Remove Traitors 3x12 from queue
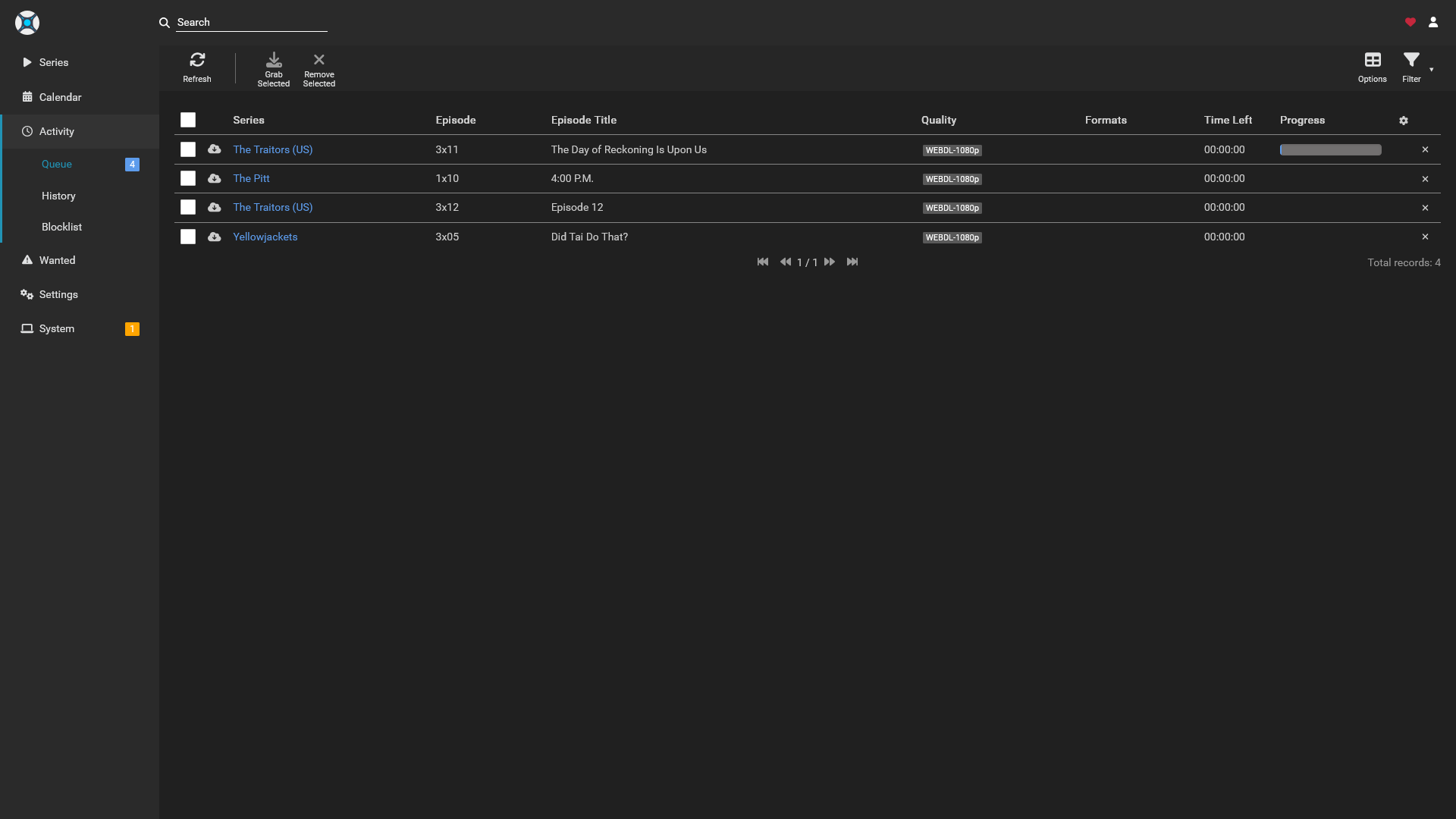Image resolution: width=1456 pixels, height=819 pixels. [1425, 208]
